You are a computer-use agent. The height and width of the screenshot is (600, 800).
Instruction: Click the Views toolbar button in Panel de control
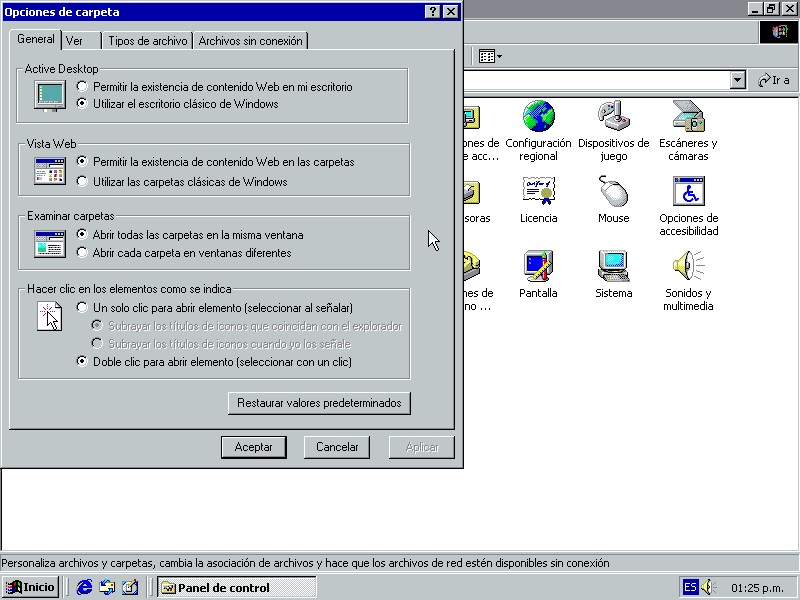[x=490, y=56]
